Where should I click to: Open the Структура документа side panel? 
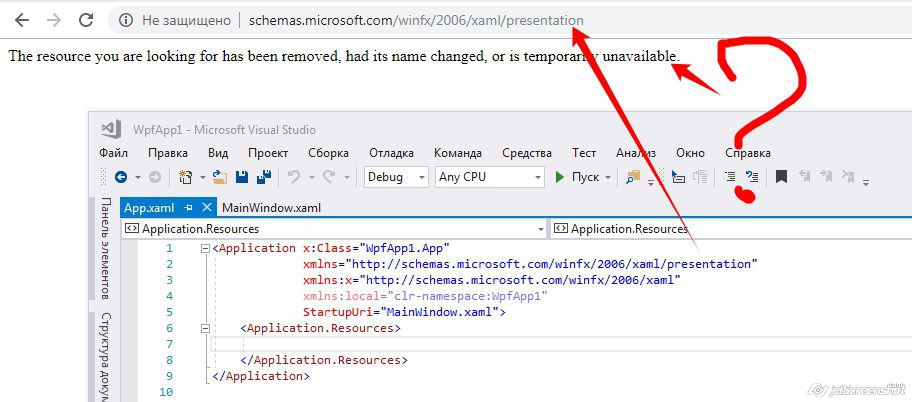106,357
